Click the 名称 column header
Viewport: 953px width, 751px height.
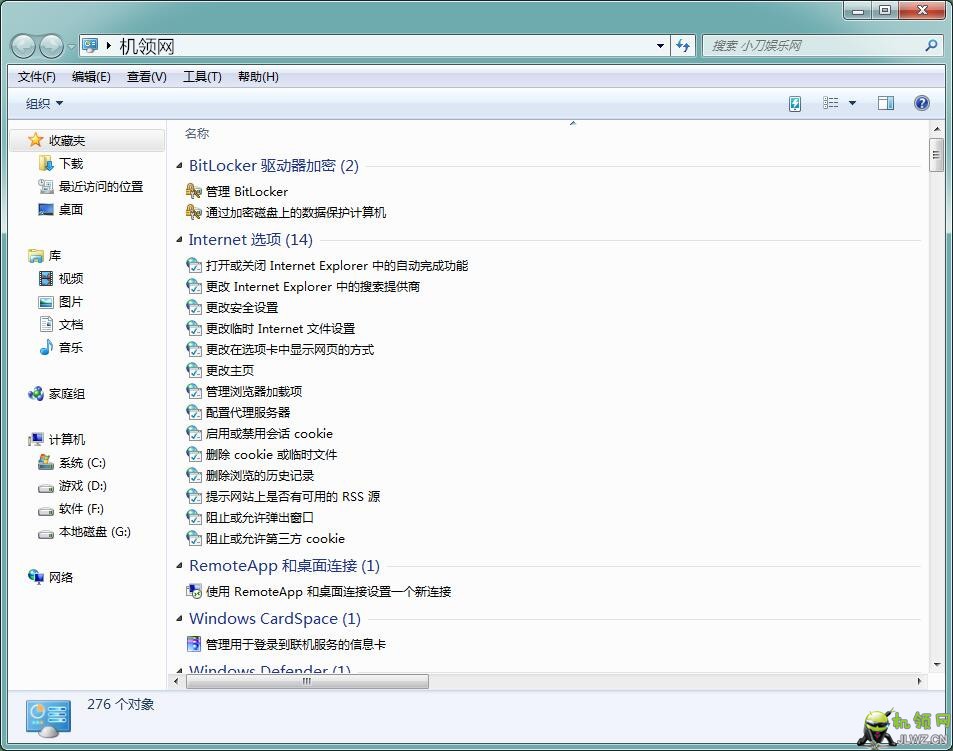click(x=197, y=134)
